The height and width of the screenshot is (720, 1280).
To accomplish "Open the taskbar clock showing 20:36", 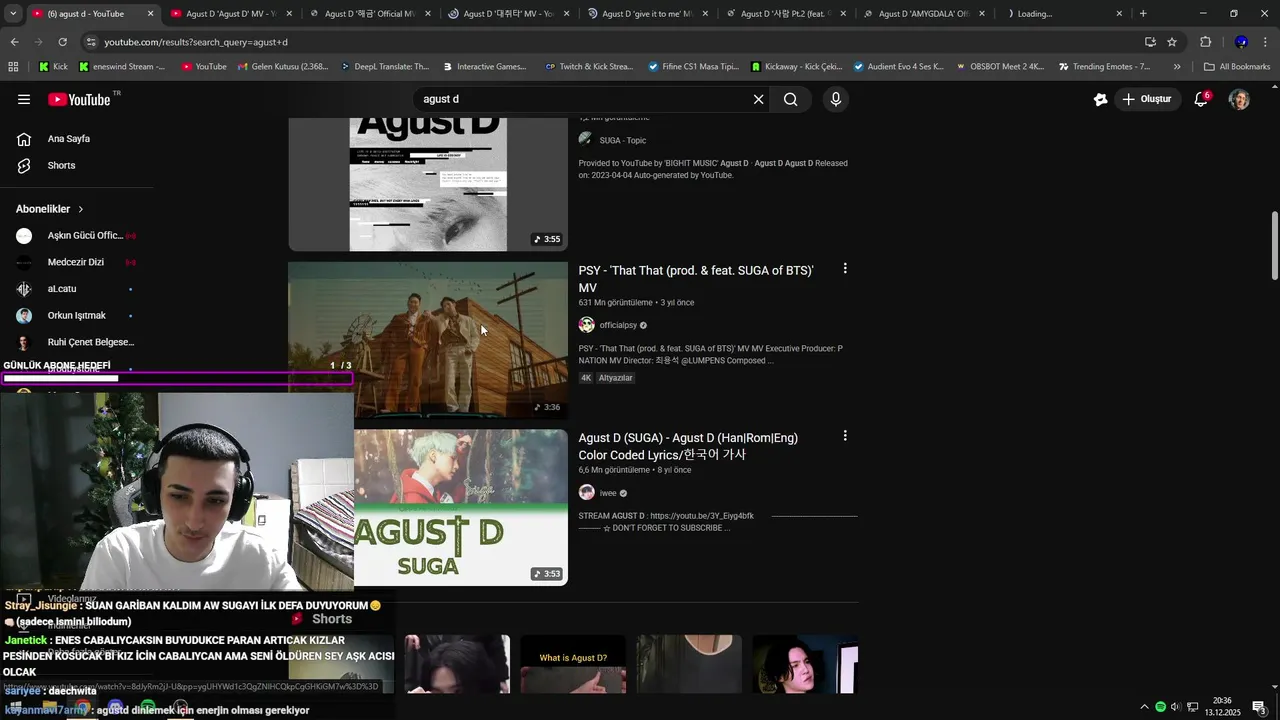I will [x=1222, y=707].
